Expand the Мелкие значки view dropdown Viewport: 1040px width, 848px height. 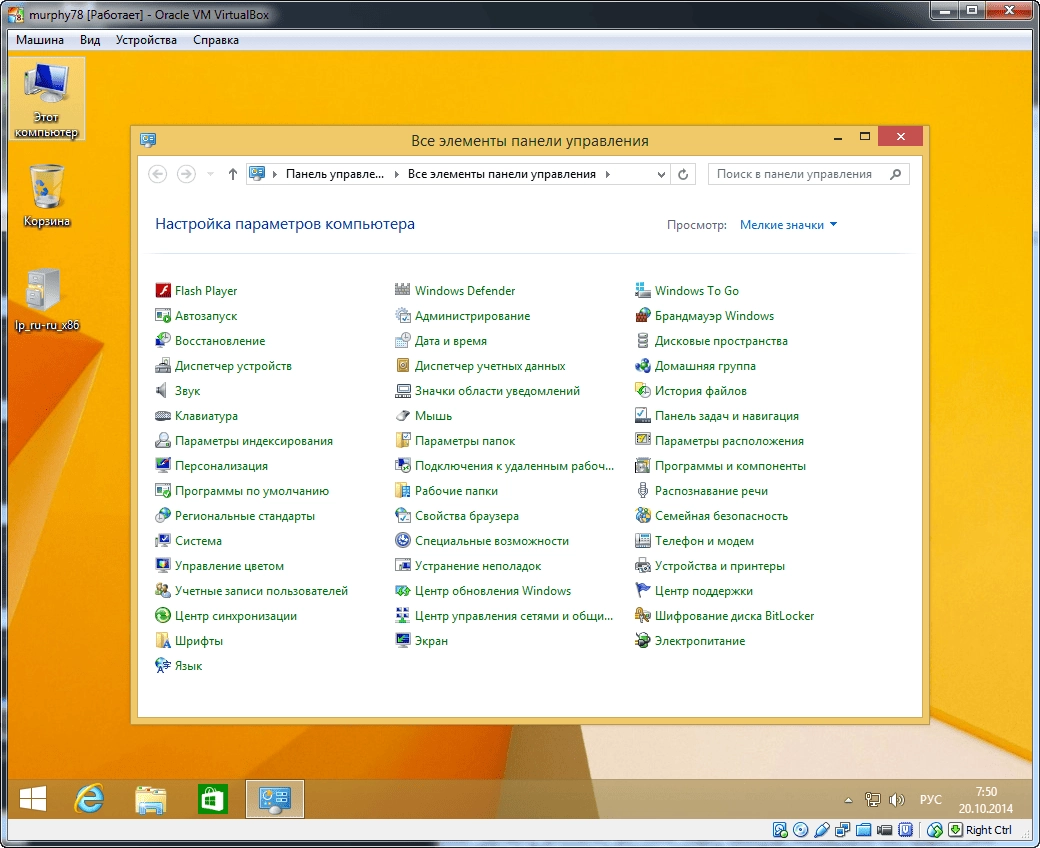788,225
